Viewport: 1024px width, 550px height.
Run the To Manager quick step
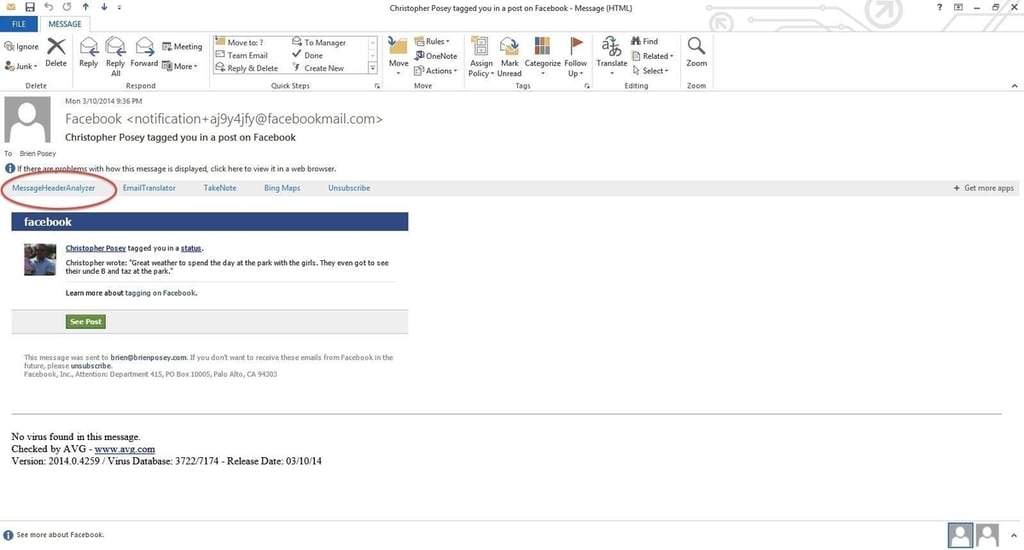tap(319, 42)
